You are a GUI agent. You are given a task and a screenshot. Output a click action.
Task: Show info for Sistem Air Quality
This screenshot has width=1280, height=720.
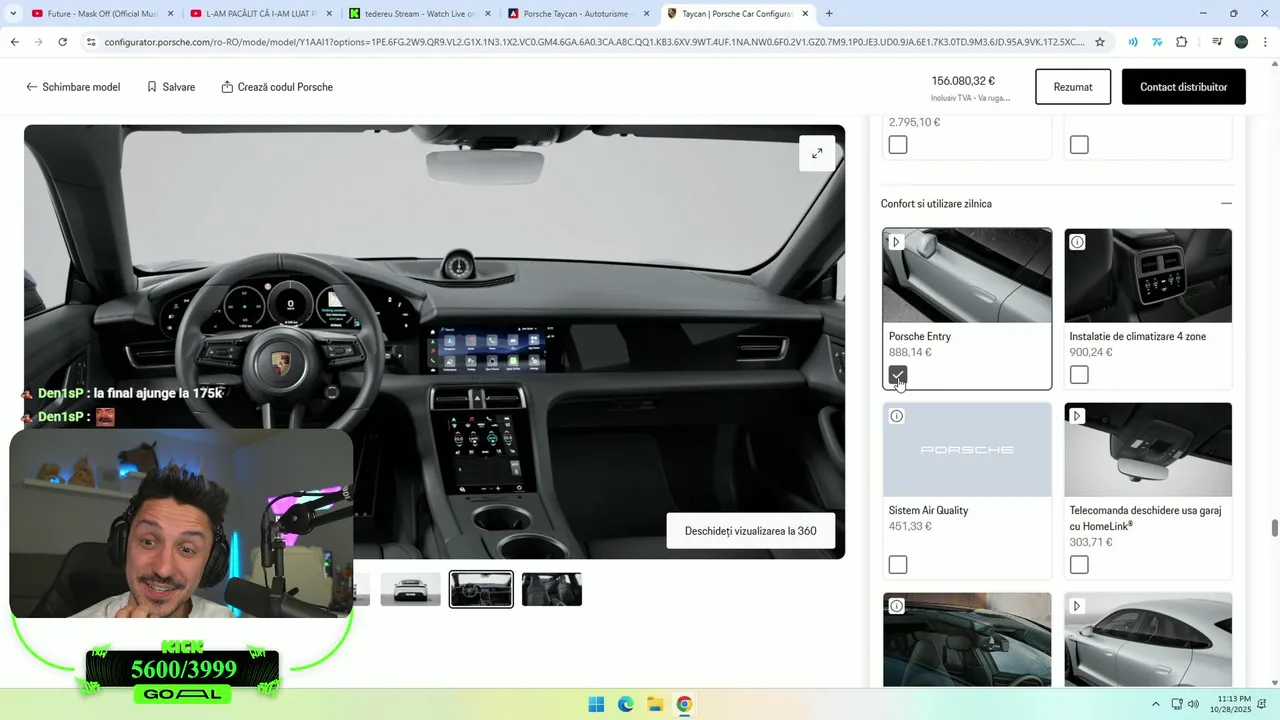pos(897,416)
